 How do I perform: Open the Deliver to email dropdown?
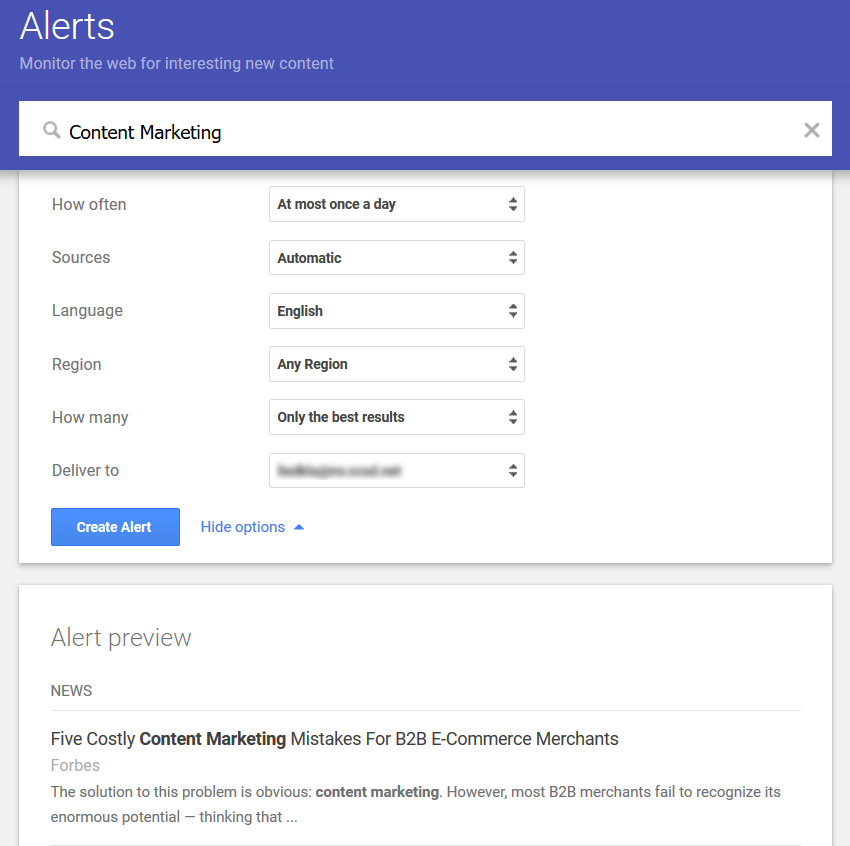[x=396, y=470]
